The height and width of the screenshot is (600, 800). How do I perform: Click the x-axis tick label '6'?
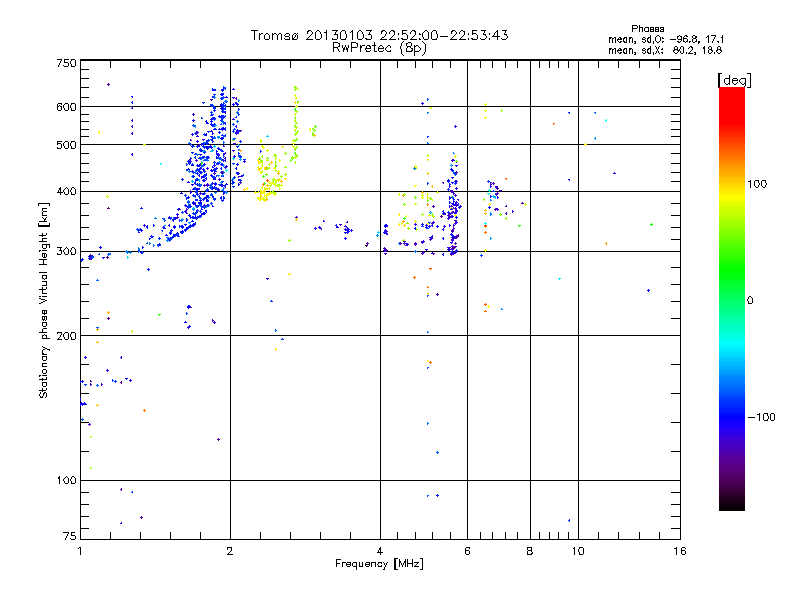pyautogui.click(x=467, y=551)
